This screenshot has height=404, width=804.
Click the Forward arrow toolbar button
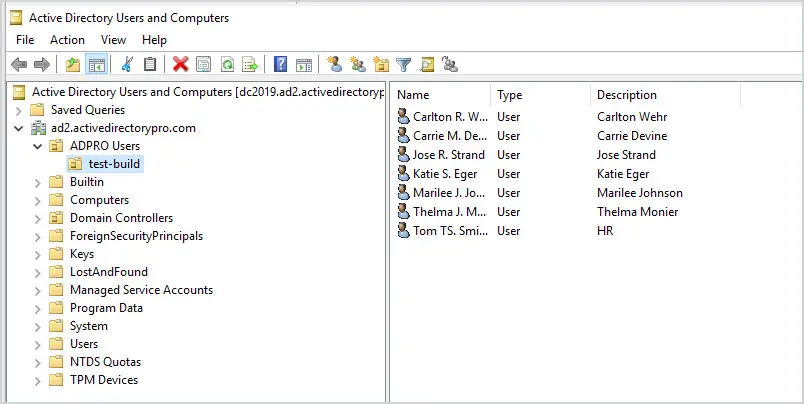[42, 65]
